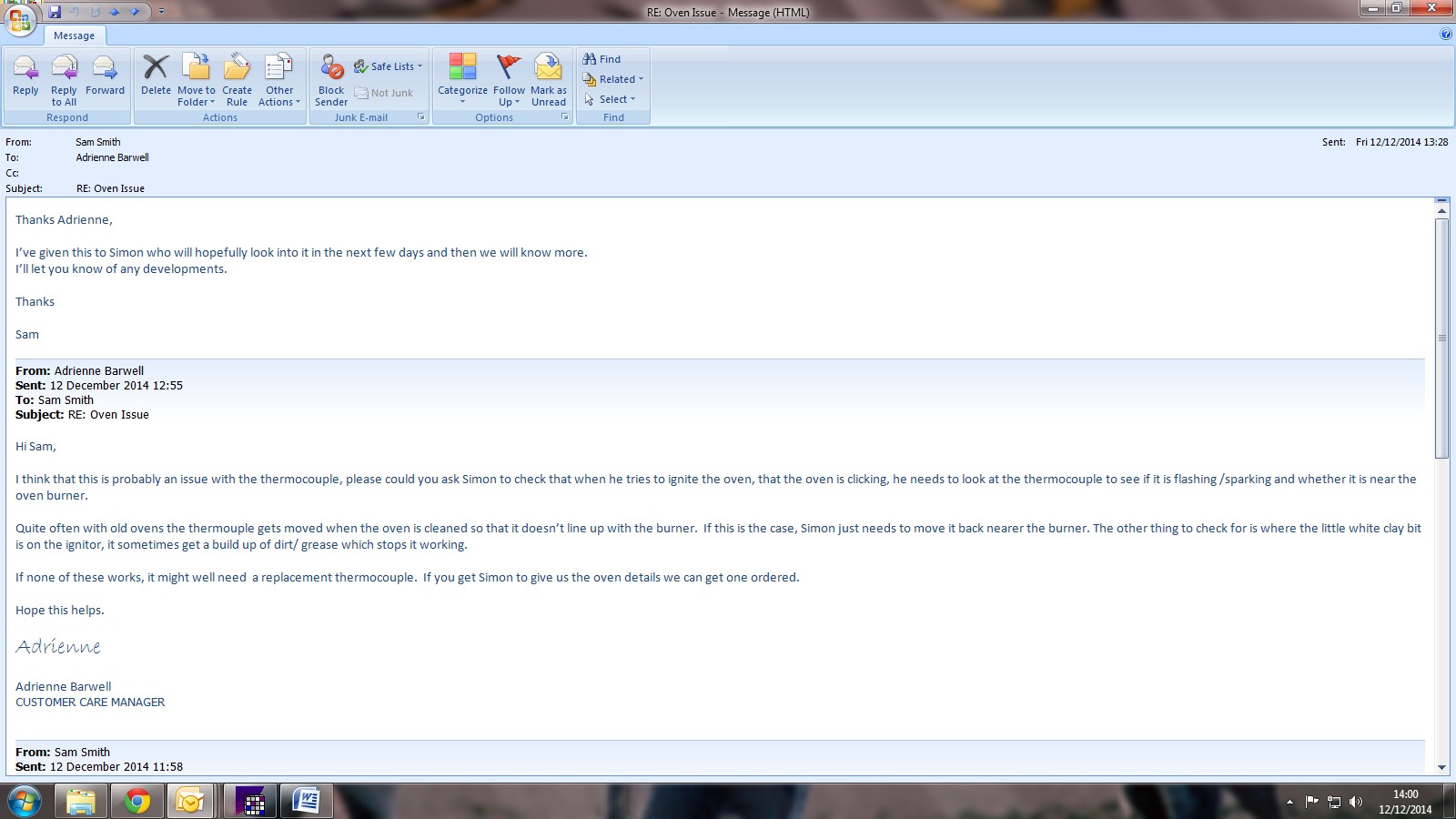Click Find in the ribbon
This screenshot has width=1456, height=819.
[x=602, y=59]
